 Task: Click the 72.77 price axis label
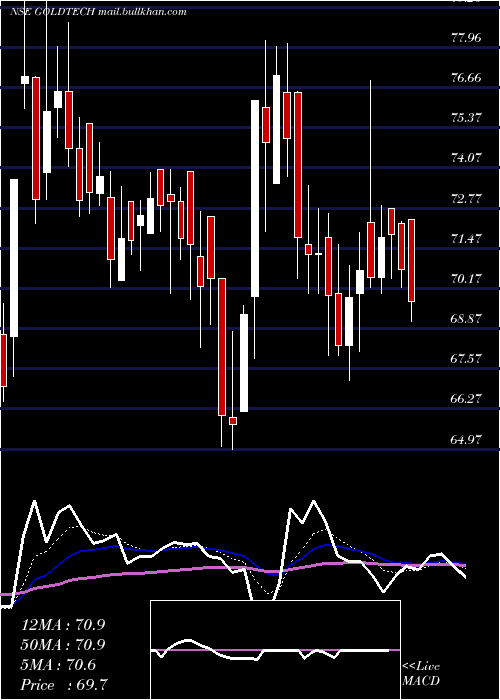click(467, 198)
